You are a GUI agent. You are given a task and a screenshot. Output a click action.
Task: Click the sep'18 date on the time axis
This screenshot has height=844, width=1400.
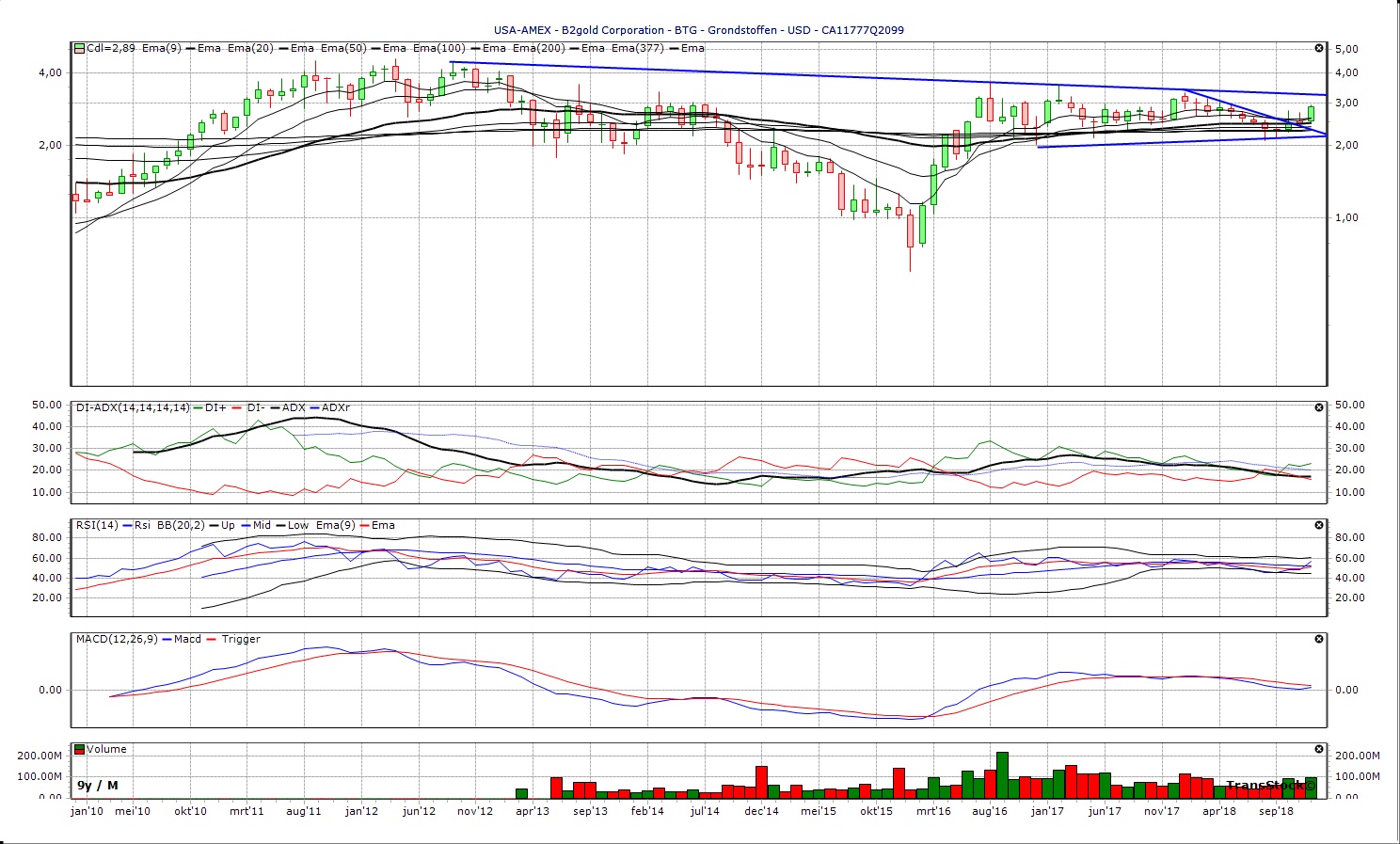coord(1276,811)
